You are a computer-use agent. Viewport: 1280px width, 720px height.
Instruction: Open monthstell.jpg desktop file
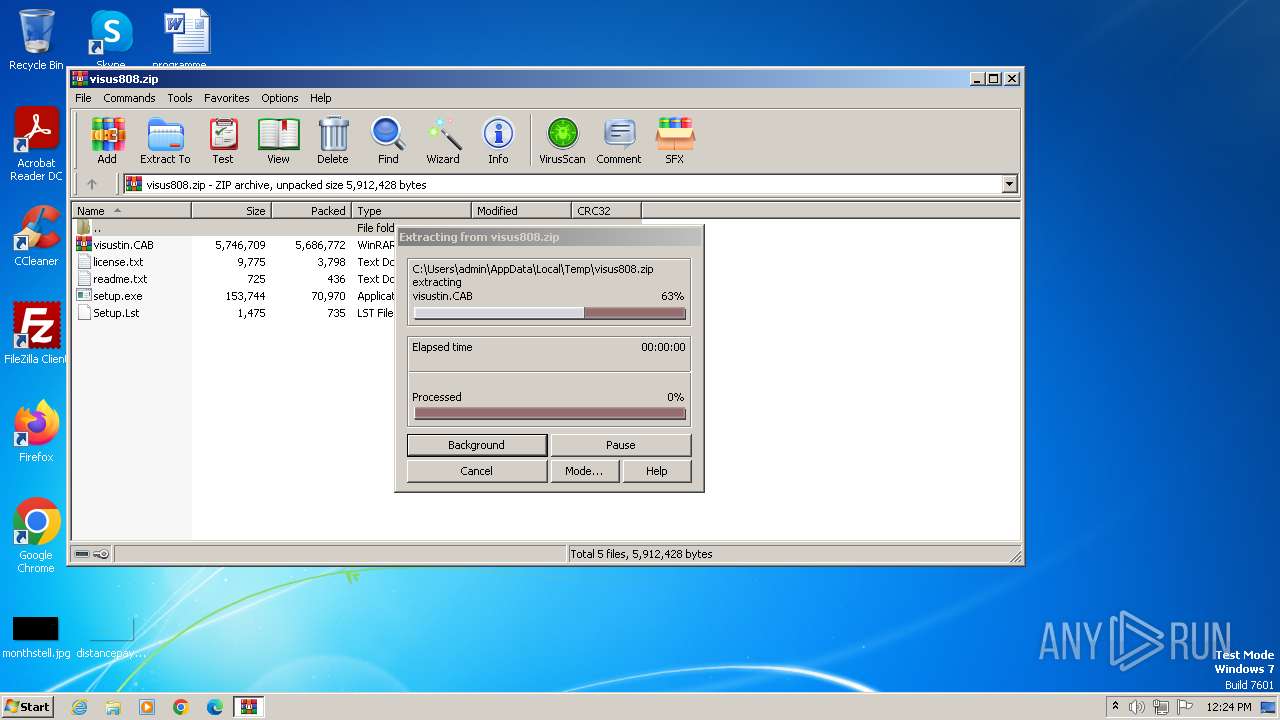[x=36, y=636]
